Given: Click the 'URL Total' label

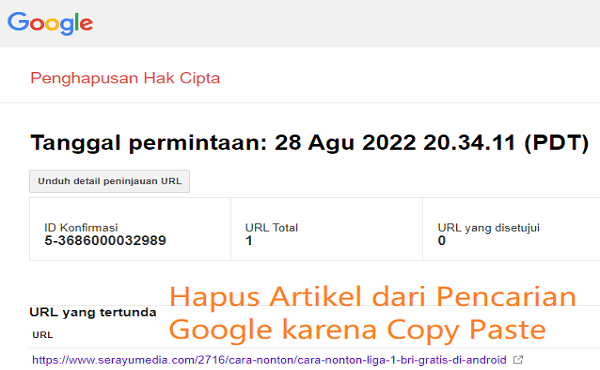Looking at the screenshot, I should point(271,228).
